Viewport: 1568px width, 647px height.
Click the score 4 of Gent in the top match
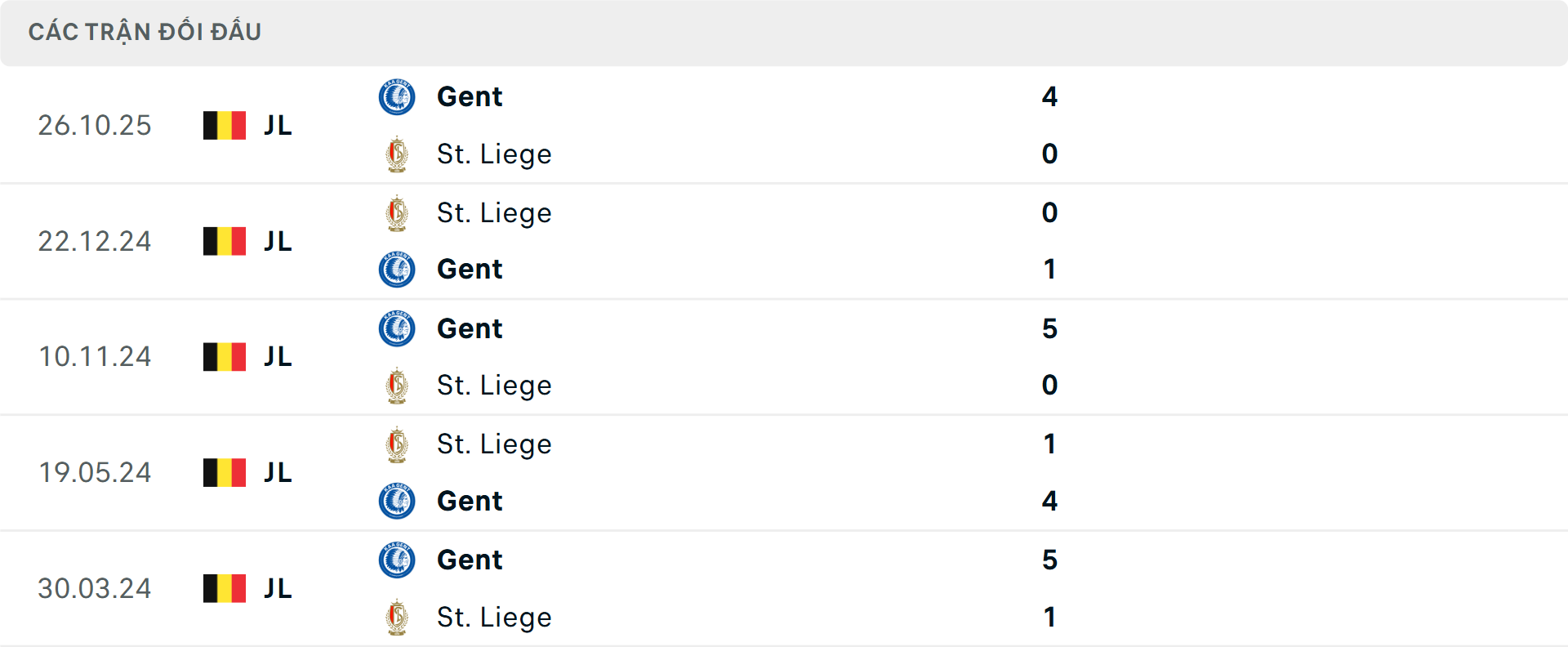[x=1050, y=96]
